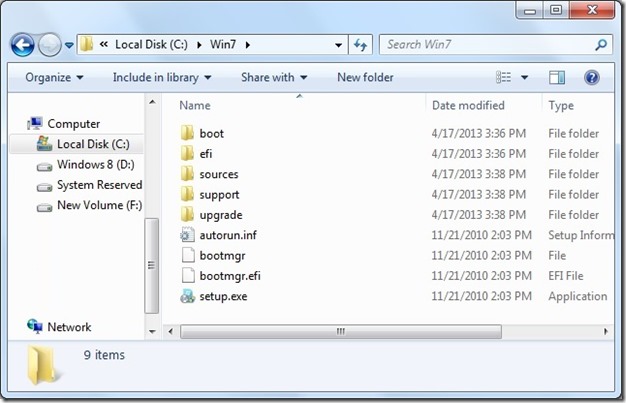
Task: Select Windows 8 (D:) drive
Action: tap(95, 164)
